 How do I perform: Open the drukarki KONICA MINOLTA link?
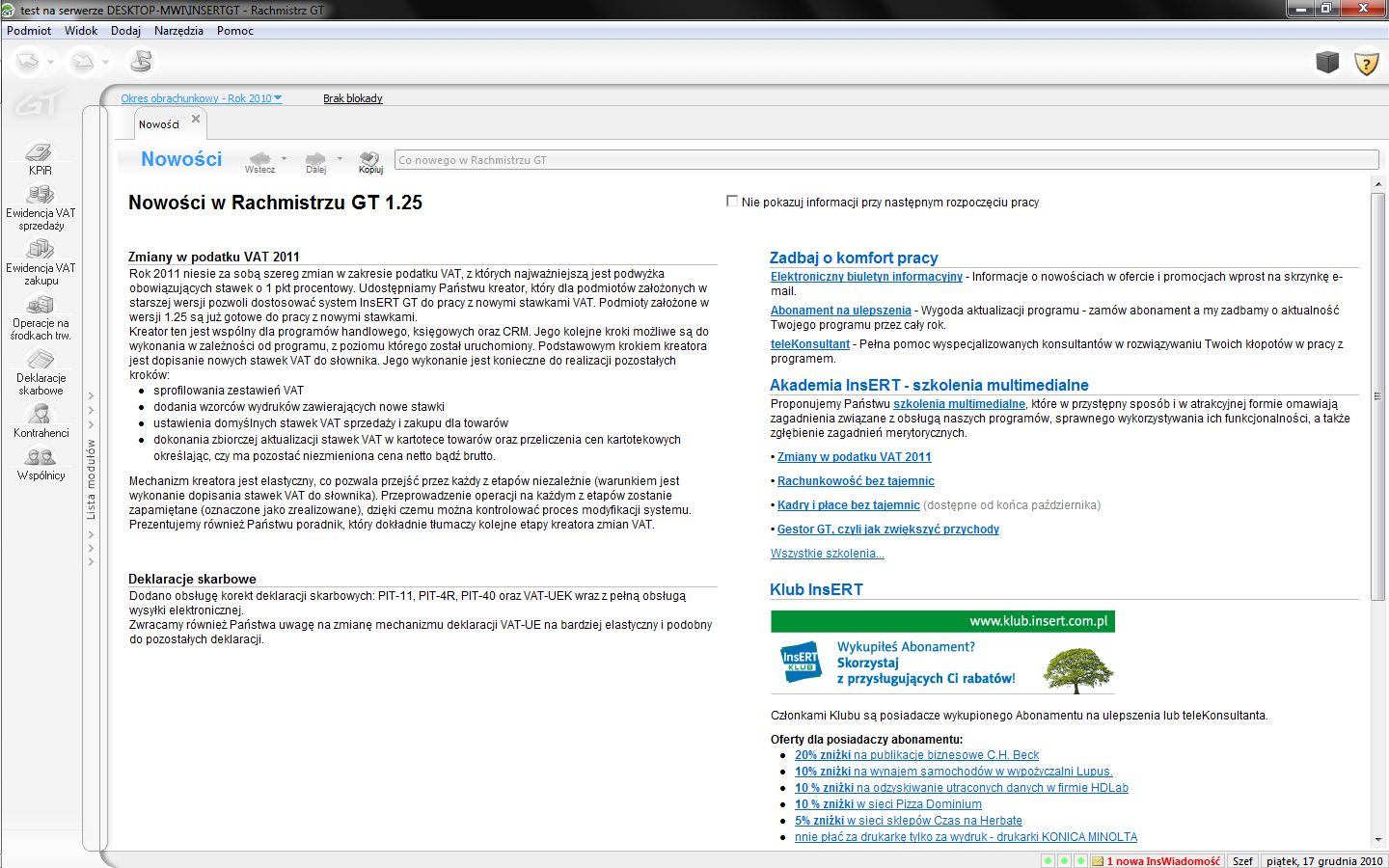[x=966, y=837]
